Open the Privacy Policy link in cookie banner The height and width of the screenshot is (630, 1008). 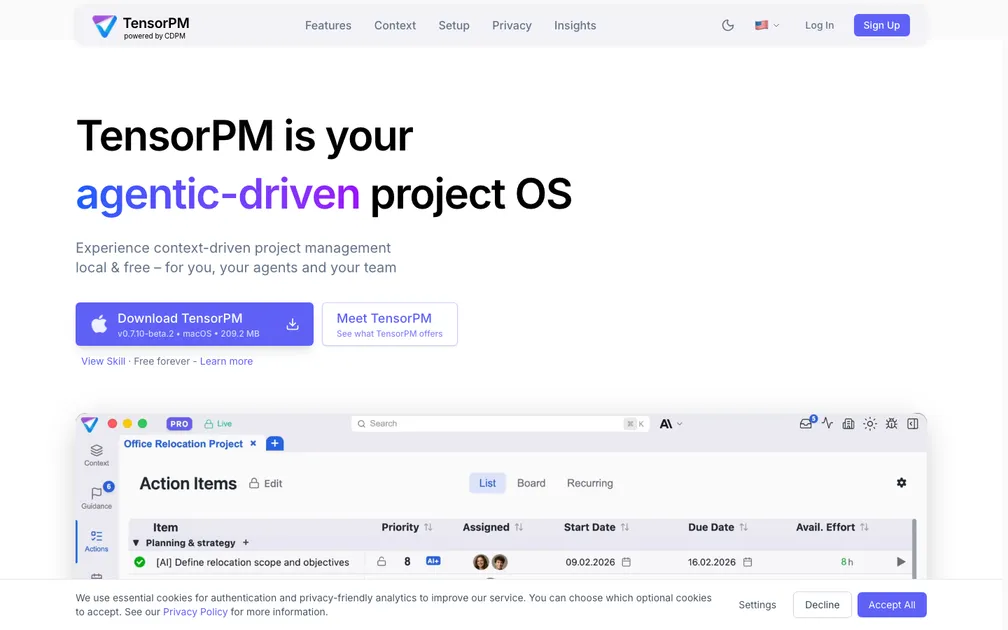click(195, 612)
